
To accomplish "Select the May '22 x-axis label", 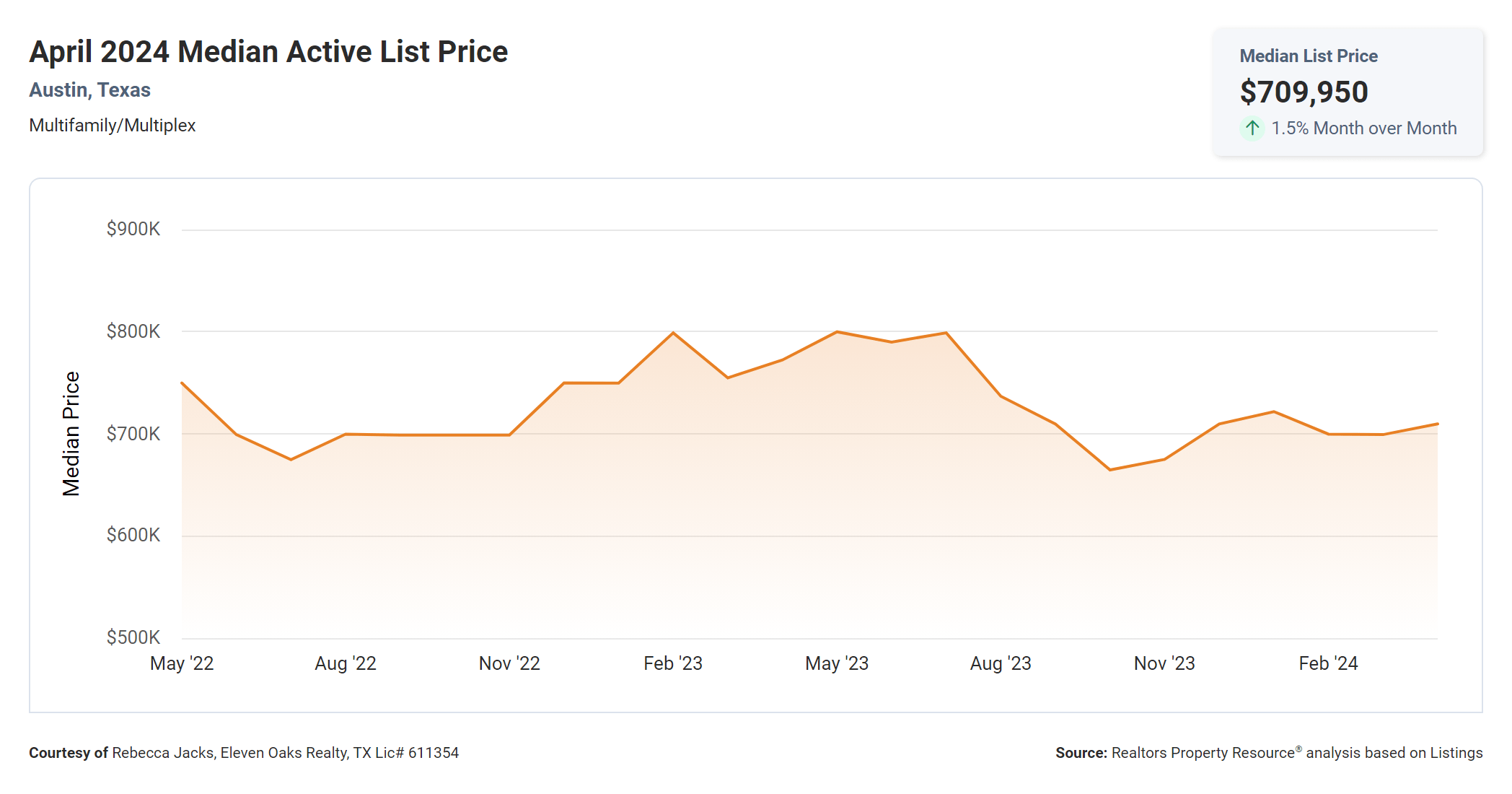I will coord(182,663).
